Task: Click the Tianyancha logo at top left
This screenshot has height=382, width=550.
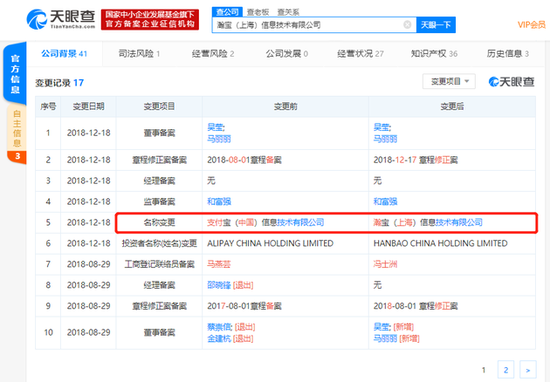Action: tap(61, 19)
